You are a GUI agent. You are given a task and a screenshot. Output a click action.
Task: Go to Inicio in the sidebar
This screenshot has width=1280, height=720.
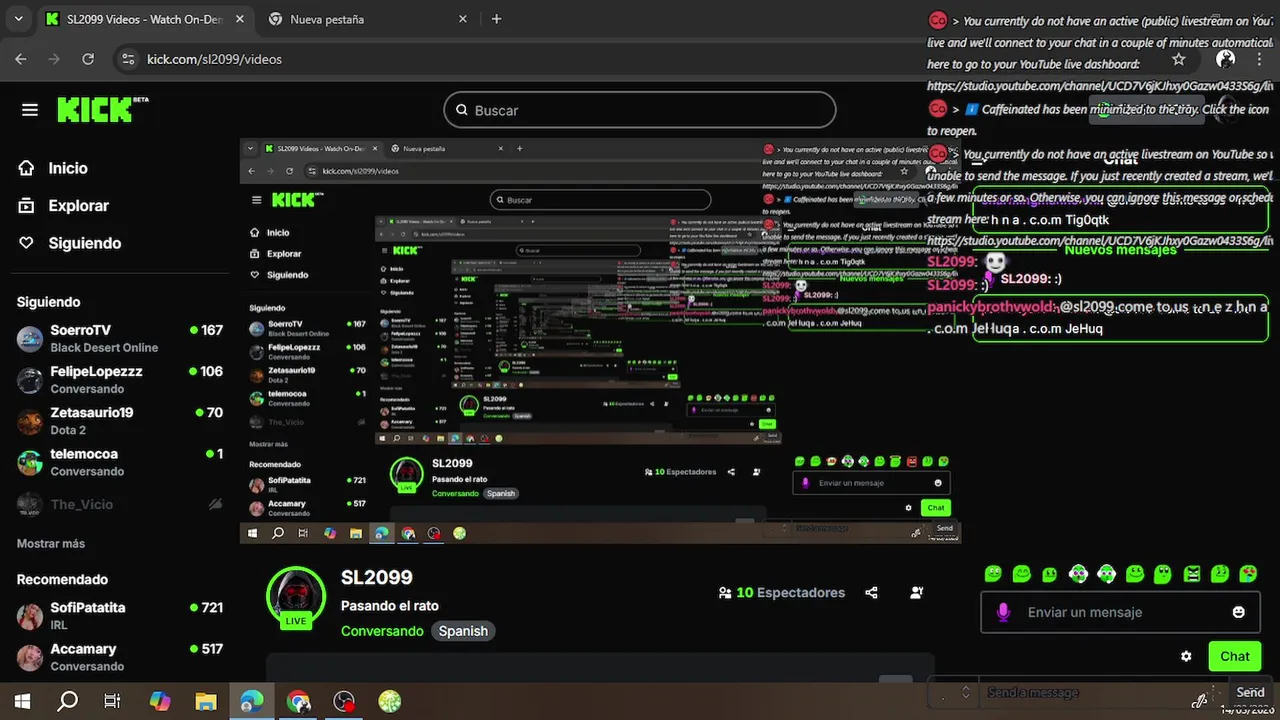pos(68,168)
